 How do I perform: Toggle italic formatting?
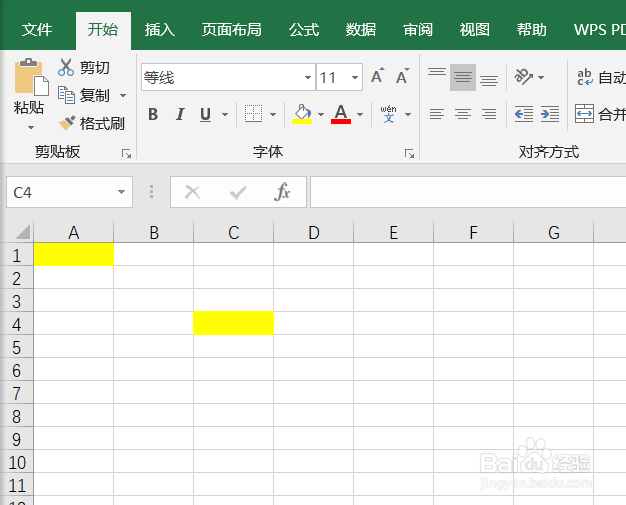pos(180,115)
